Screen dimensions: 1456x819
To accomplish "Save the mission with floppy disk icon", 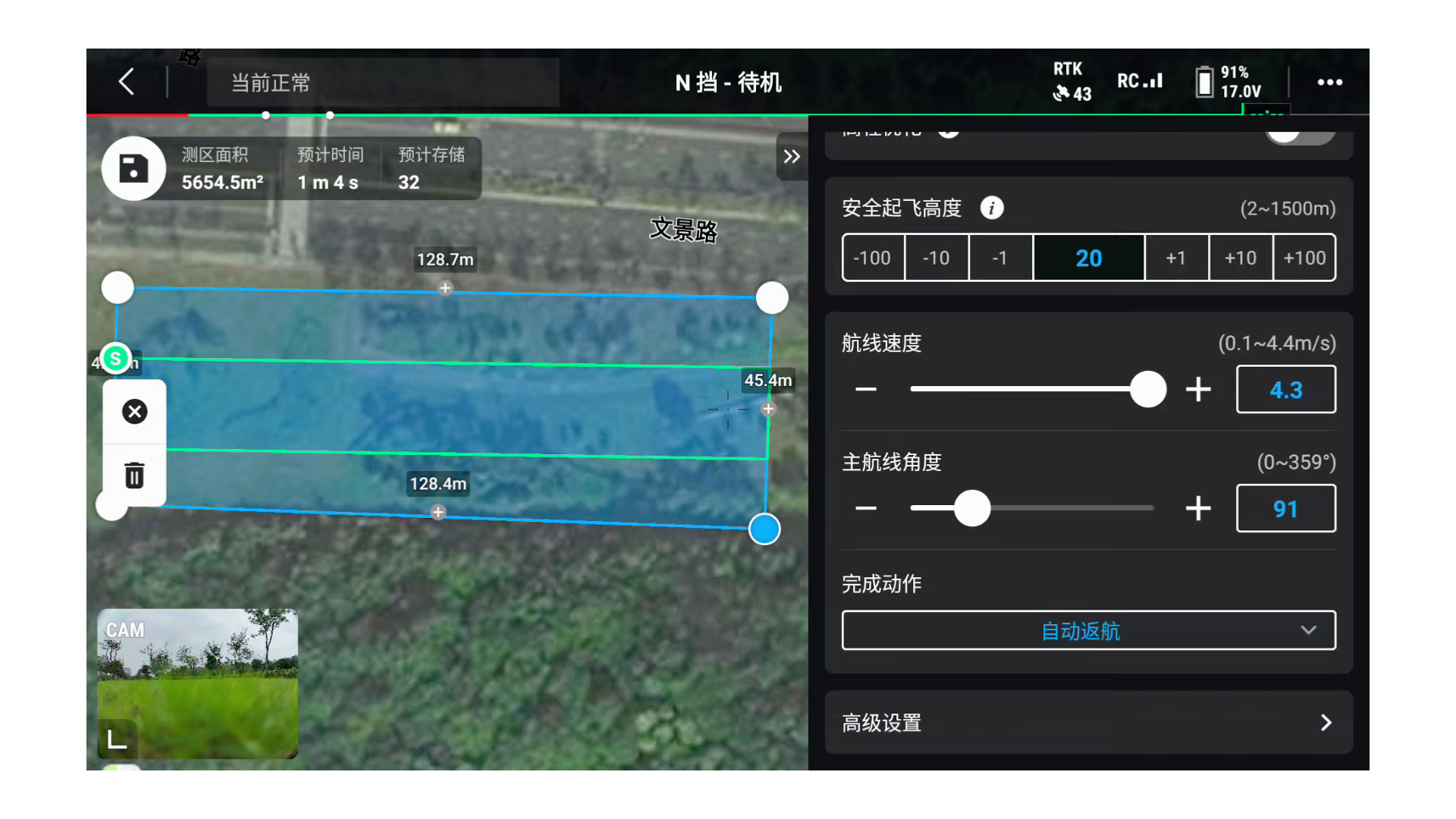I will (134, 168).
